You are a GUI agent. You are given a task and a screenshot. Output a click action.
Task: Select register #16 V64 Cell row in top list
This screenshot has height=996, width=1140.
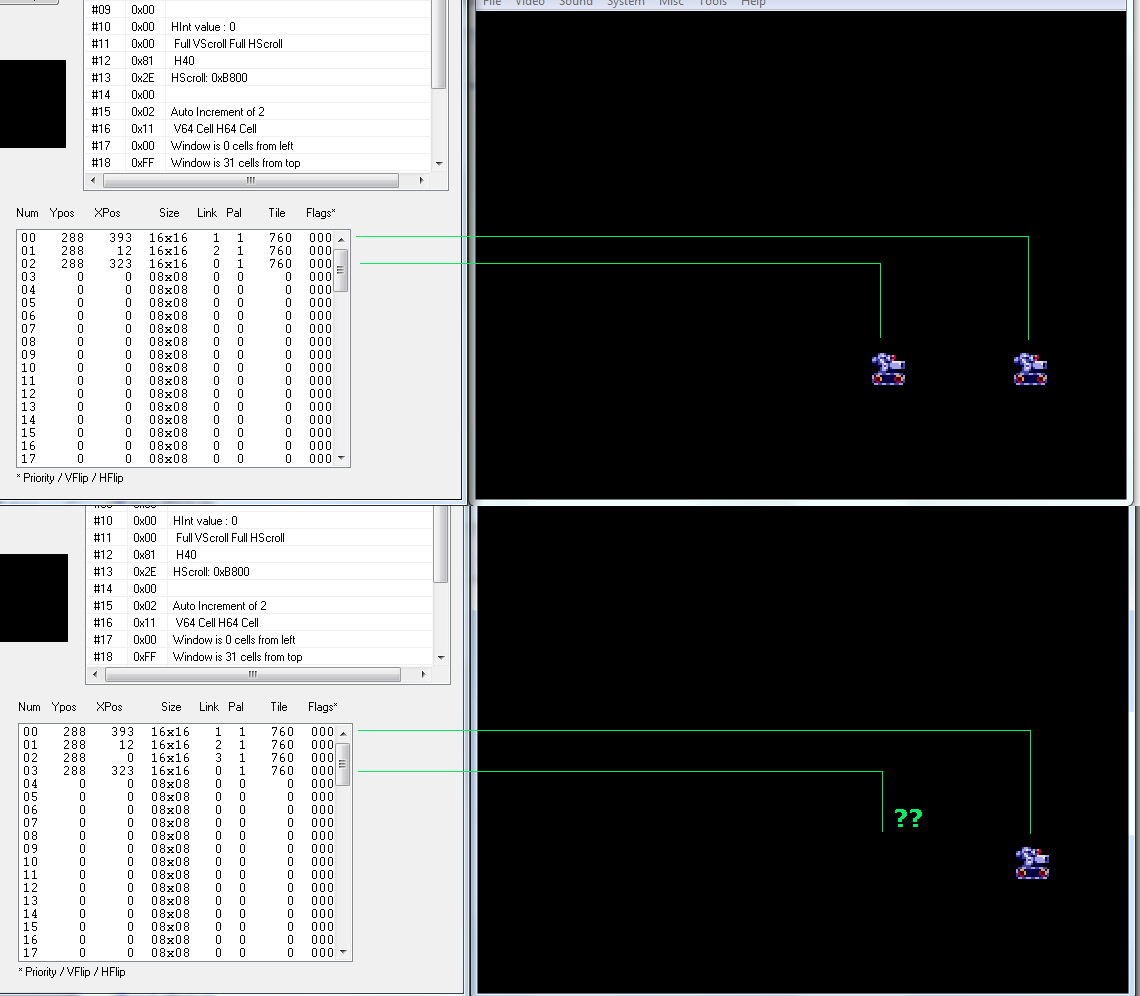click(x=258, y=129)
